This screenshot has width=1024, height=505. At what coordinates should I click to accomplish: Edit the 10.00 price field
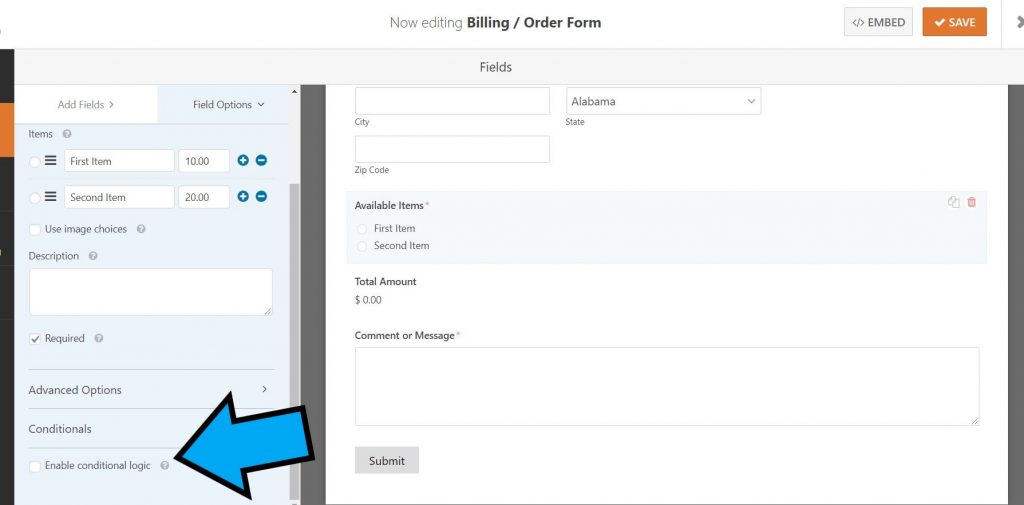(x=204, y=161)
